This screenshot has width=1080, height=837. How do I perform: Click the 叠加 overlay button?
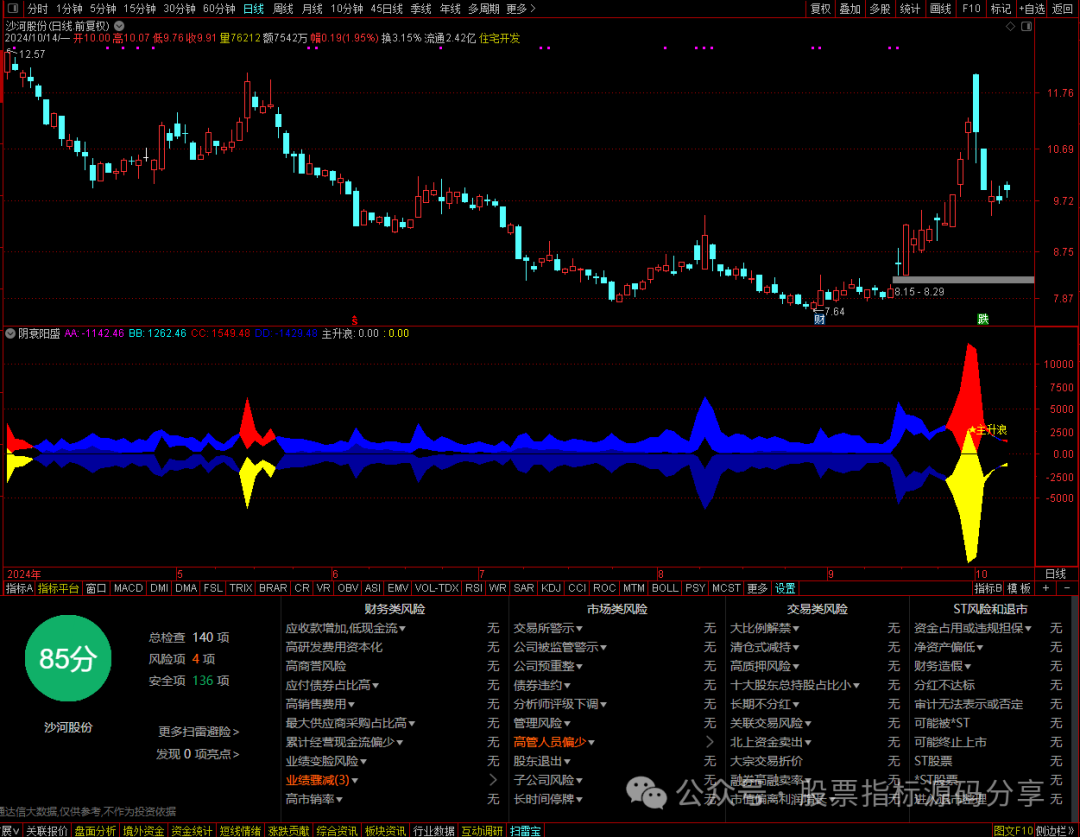coord(850,8)
